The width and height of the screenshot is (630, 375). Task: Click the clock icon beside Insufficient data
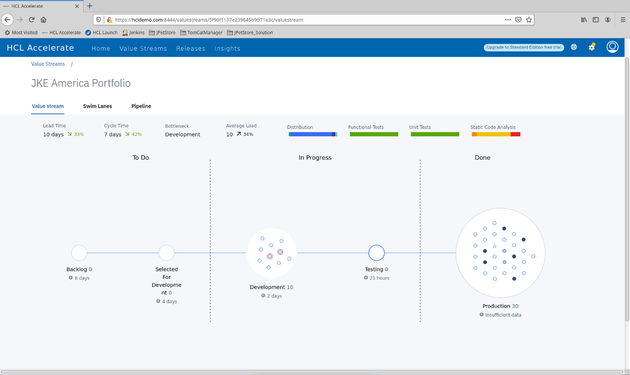click(481, 315)
